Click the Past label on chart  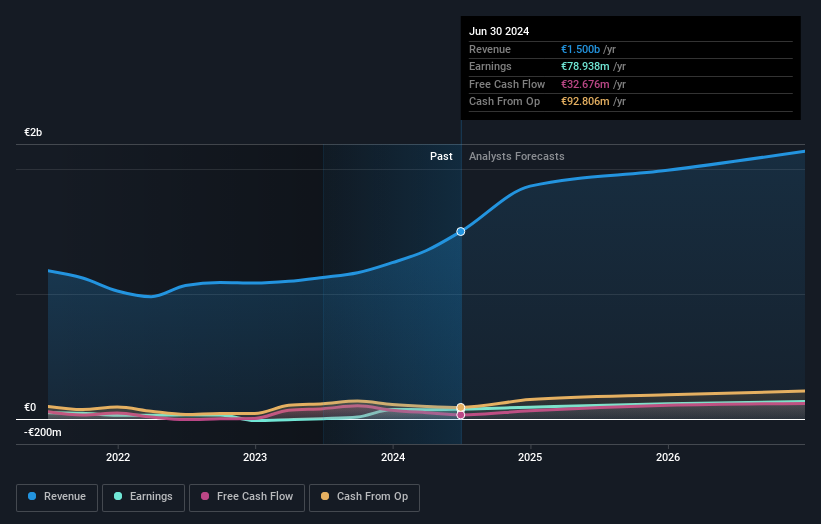tap(441, 156)
